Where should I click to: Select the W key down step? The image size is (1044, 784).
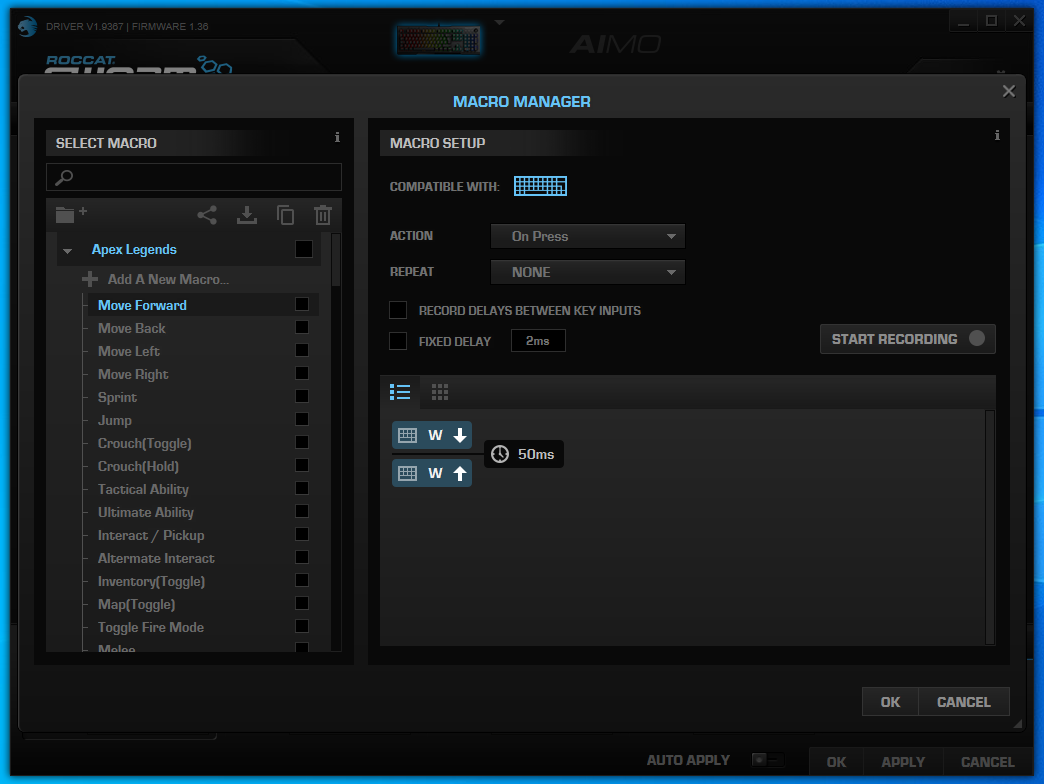click(x=432, y=435)
